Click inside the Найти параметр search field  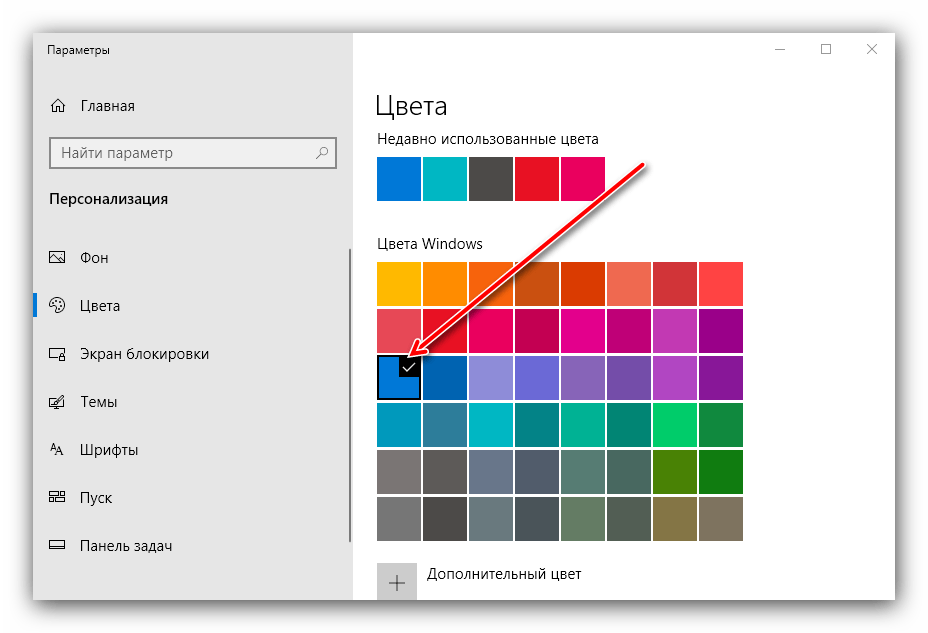pos(180,153)
